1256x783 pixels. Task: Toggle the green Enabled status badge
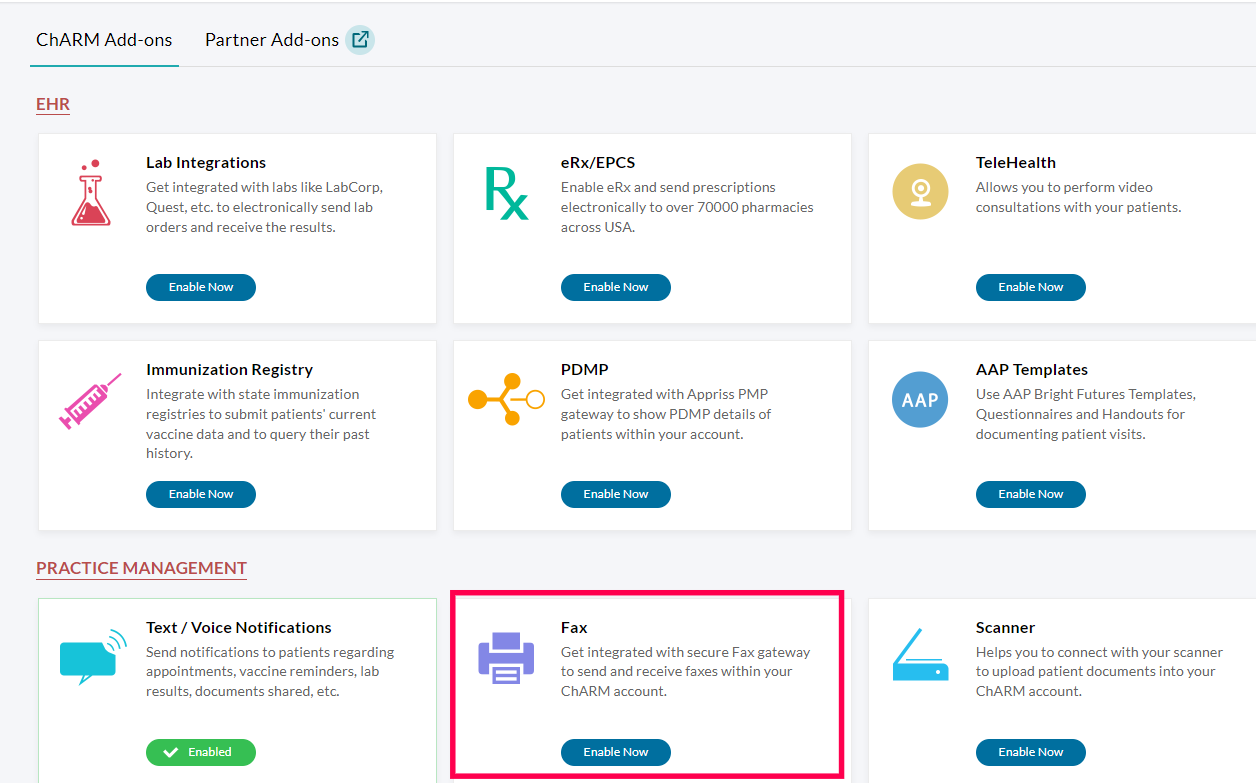(x=201, y=752)
